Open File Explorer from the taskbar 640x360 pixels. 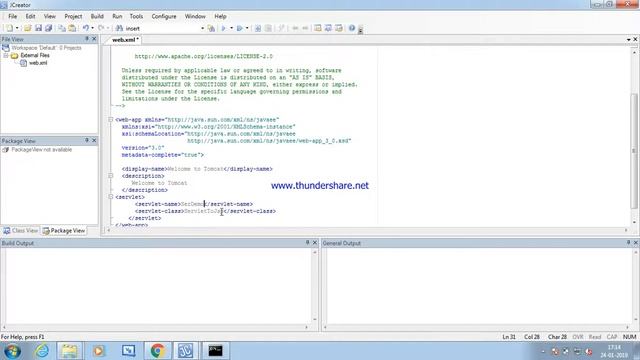click(69, 351)
